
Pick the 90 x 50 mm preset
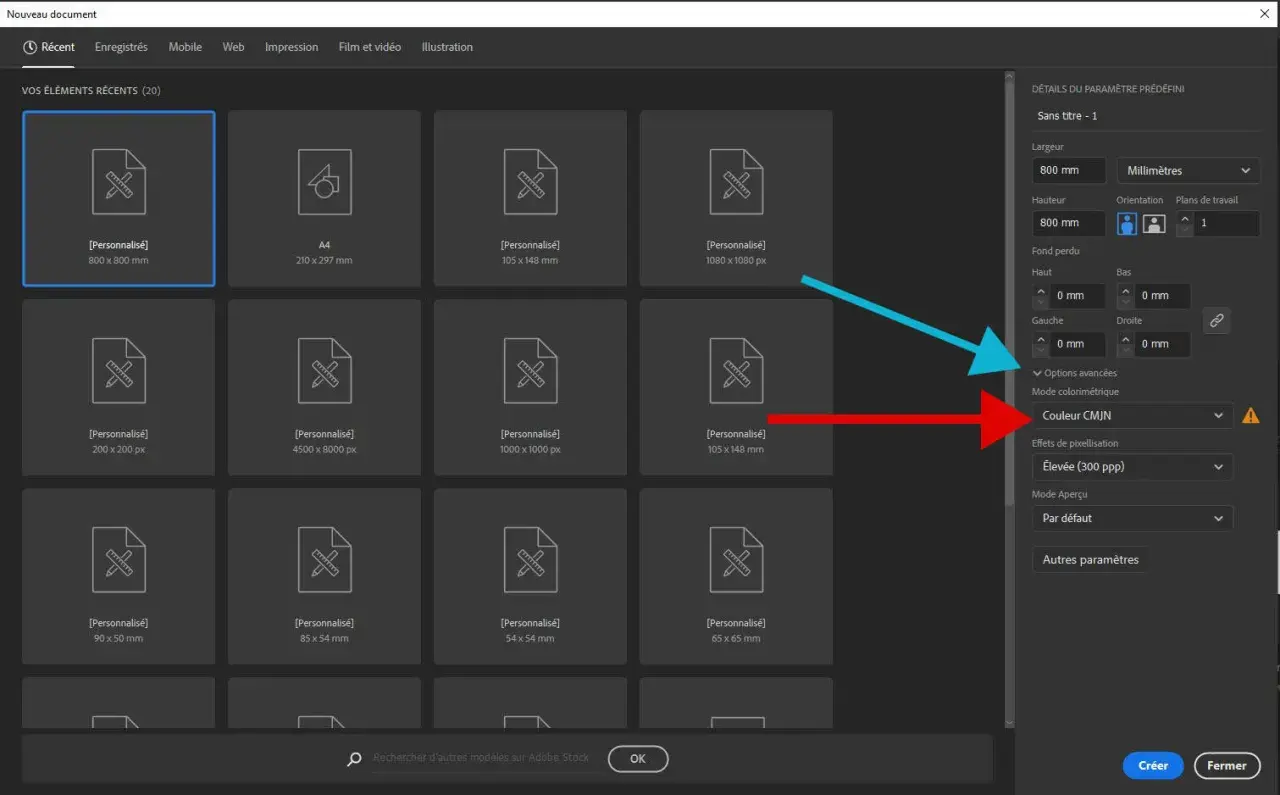pos(119,576)
